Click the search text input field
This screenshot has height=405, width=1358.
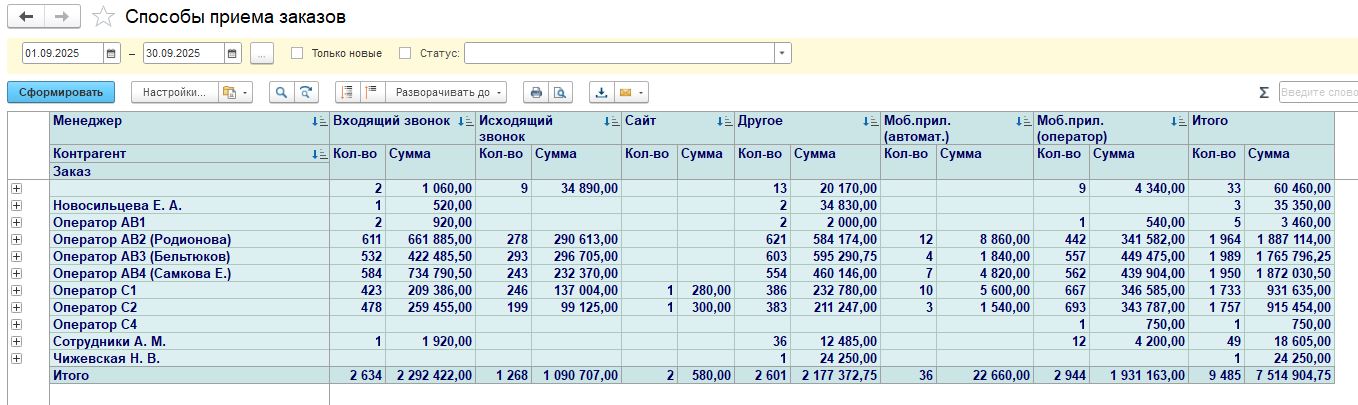(1317, 92)
